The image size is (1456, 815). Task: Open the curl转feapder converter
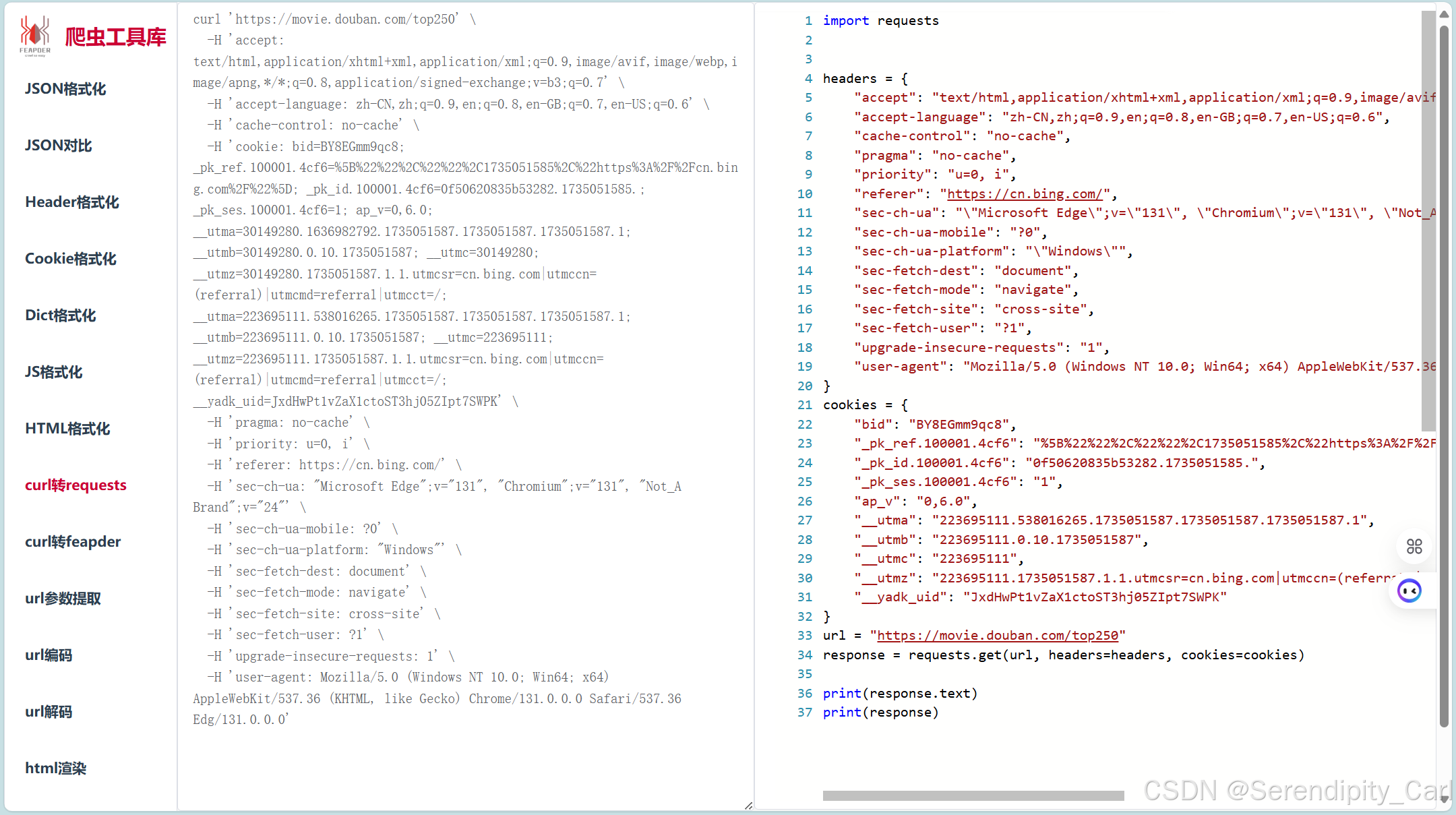pos(73,542)
